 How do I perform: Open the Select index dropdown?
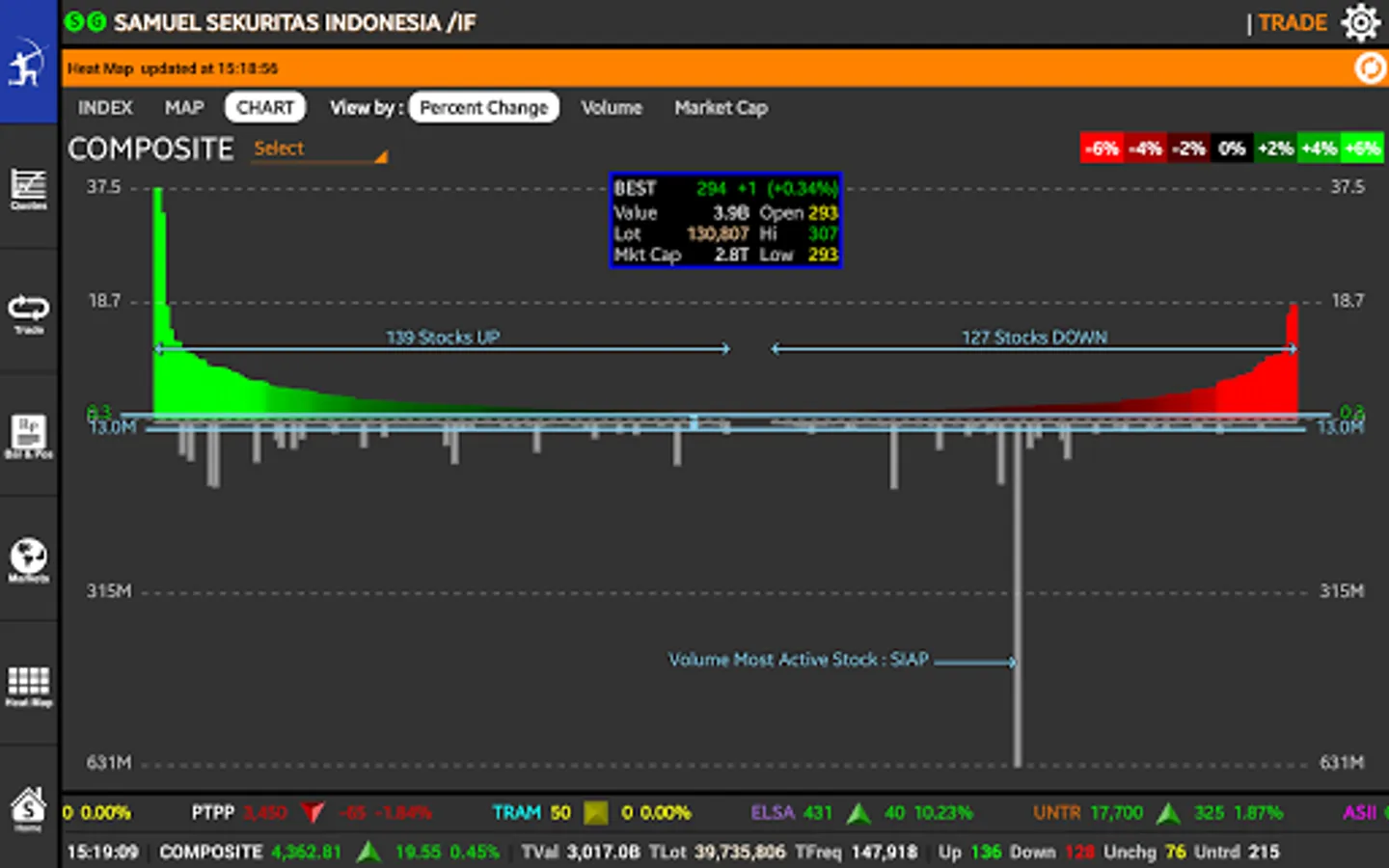[319, 149]
